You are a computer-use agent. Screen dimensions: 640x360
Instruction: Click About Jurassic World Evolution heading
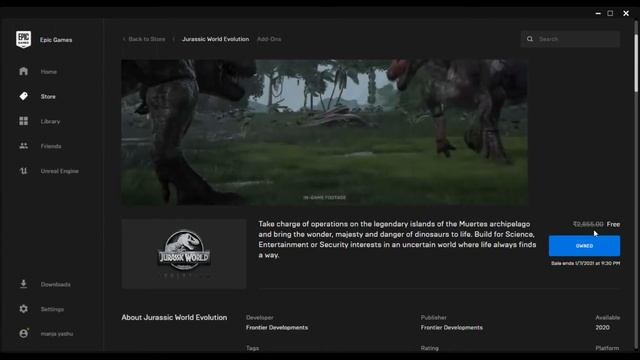point(174,318)
